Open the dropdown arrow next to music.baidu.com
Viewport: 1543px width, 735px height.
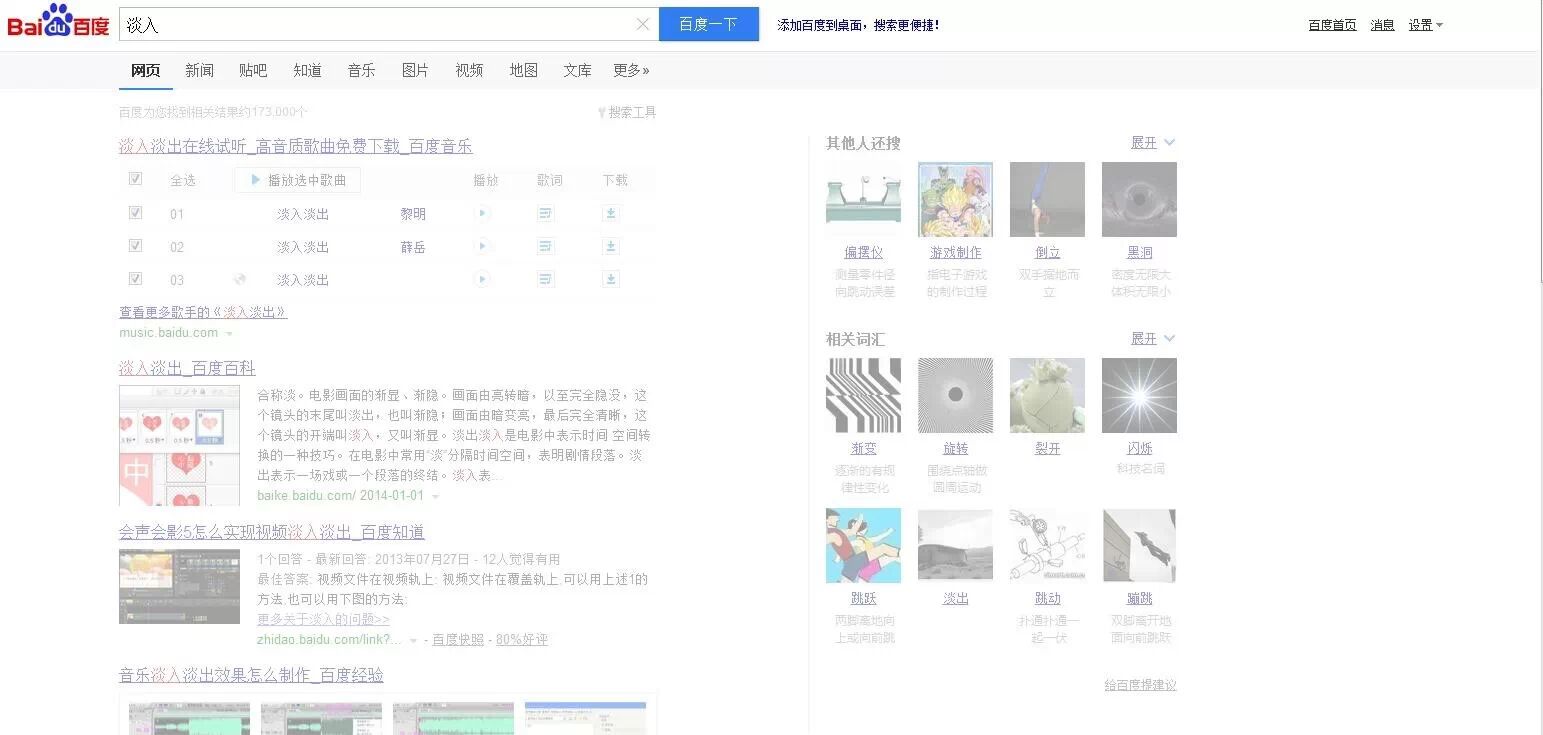(x=229, y=334)
